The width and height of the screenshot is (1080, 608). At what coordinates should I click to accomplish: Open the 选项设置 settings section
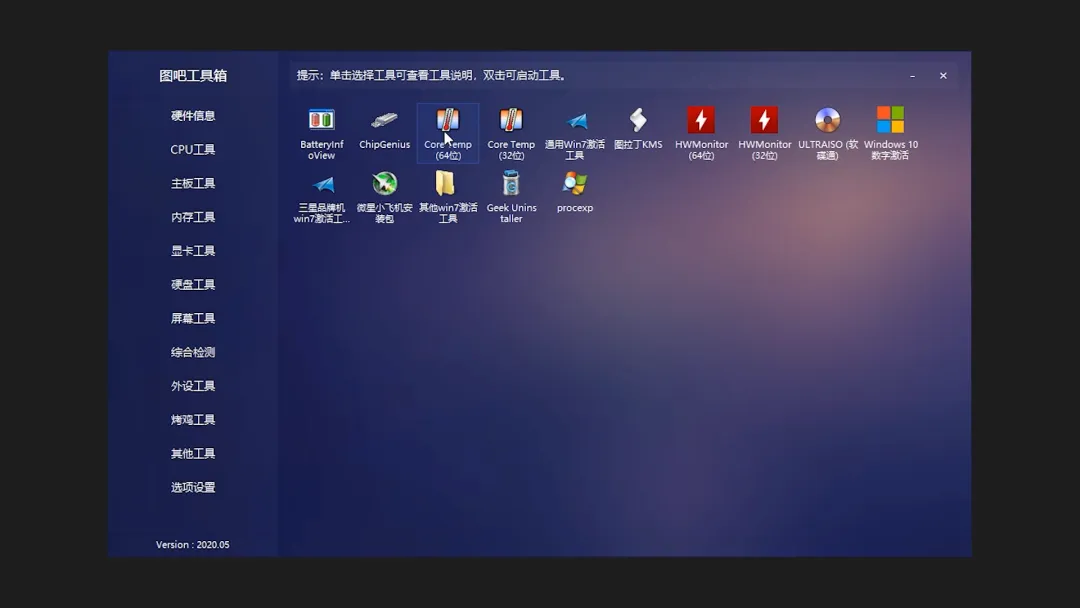[191, 487]
